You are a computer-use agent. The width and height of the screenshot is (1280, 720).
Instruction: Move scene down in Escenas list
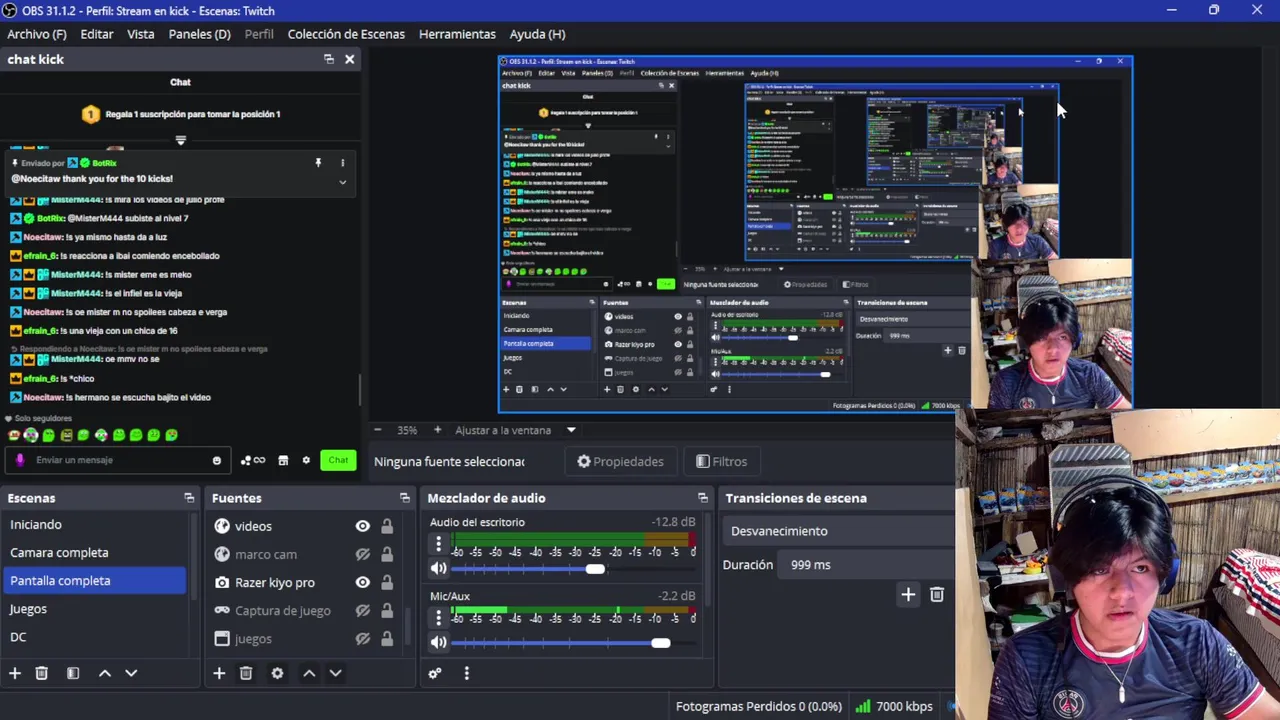pyautogui.click(x=131, y=673)
